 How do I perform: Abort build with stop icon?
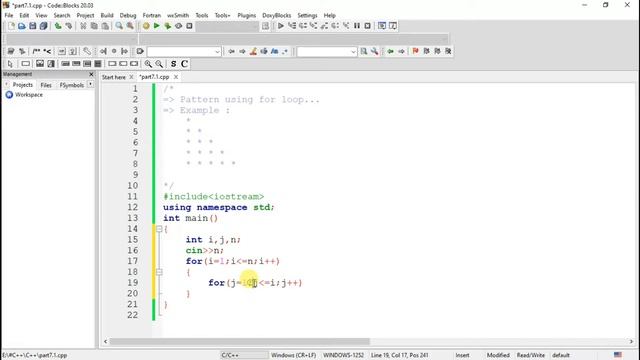(189, 26)
